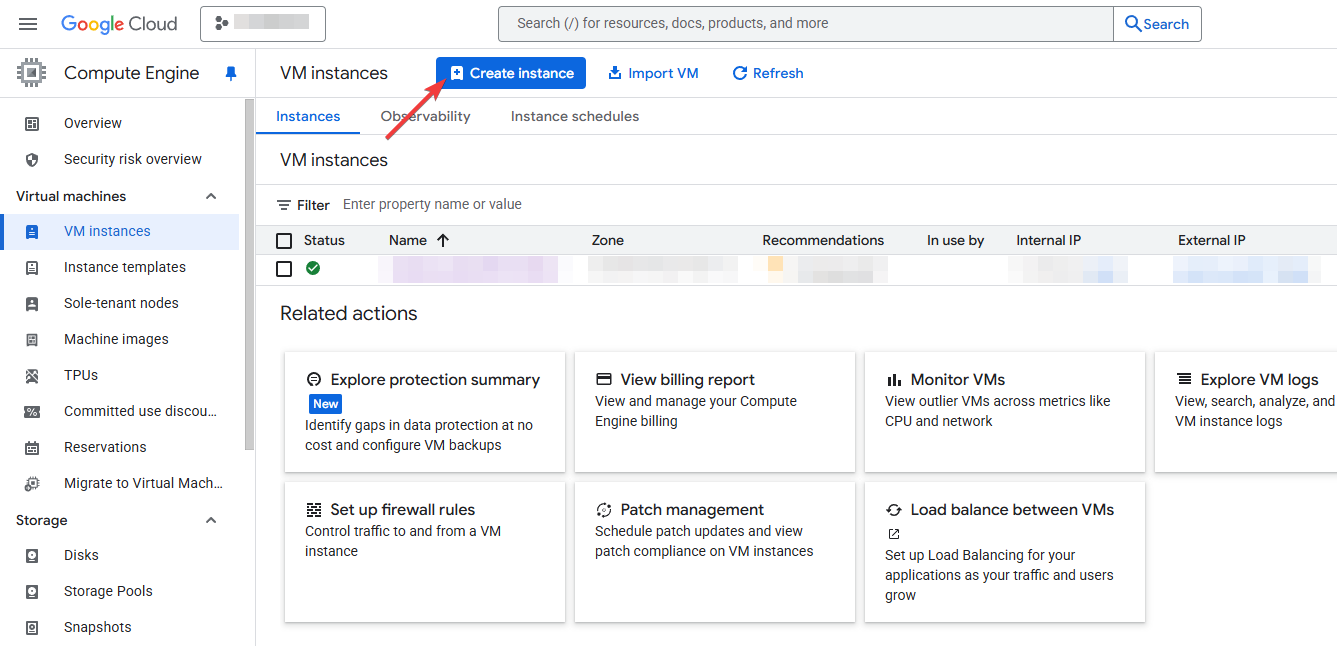The image size is (1337, 646).
Task: Toggle the select-all header checkbox
Action: [284, 241]
